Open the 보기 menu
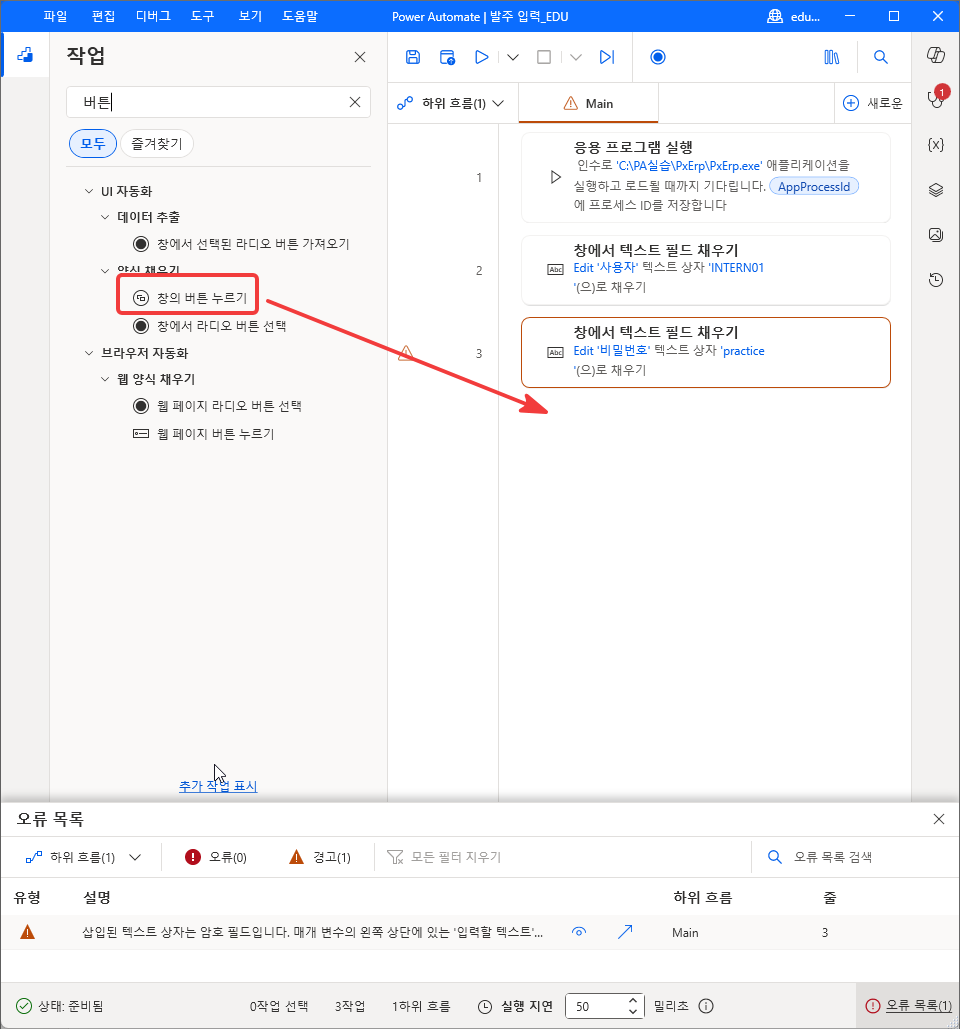This screenshot has width=960, height=1029. [250, 16]
